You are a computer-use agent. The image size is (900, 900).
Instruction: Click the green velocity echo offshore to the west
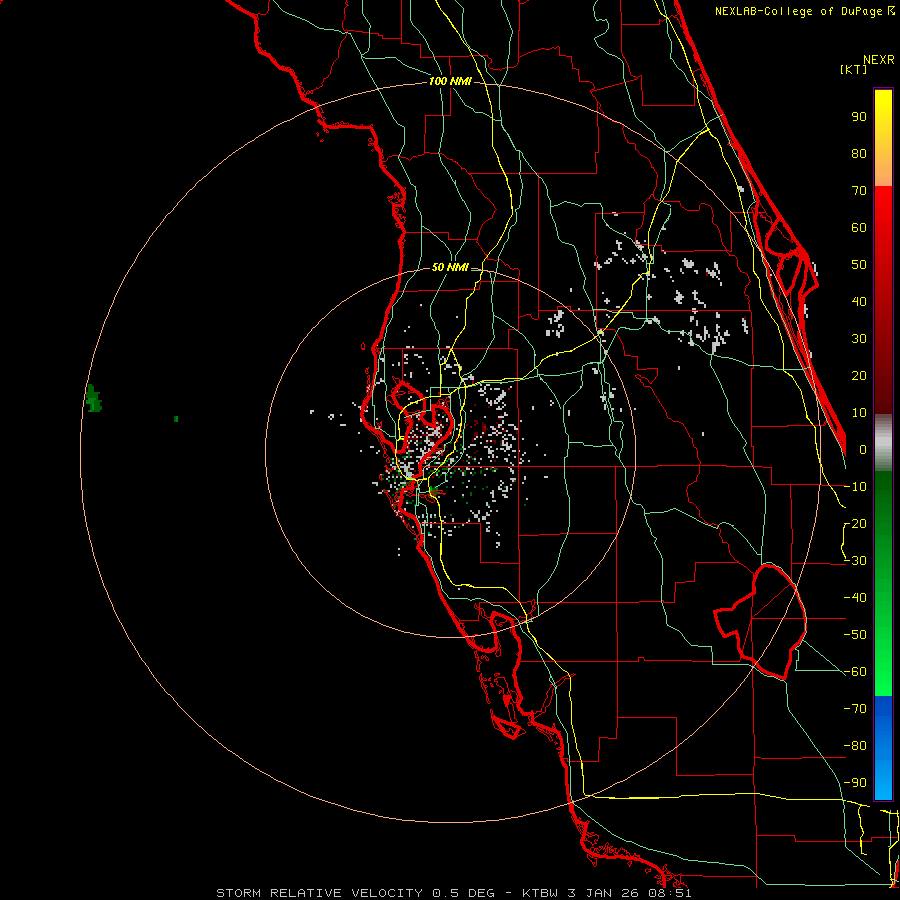coord(93,398)
